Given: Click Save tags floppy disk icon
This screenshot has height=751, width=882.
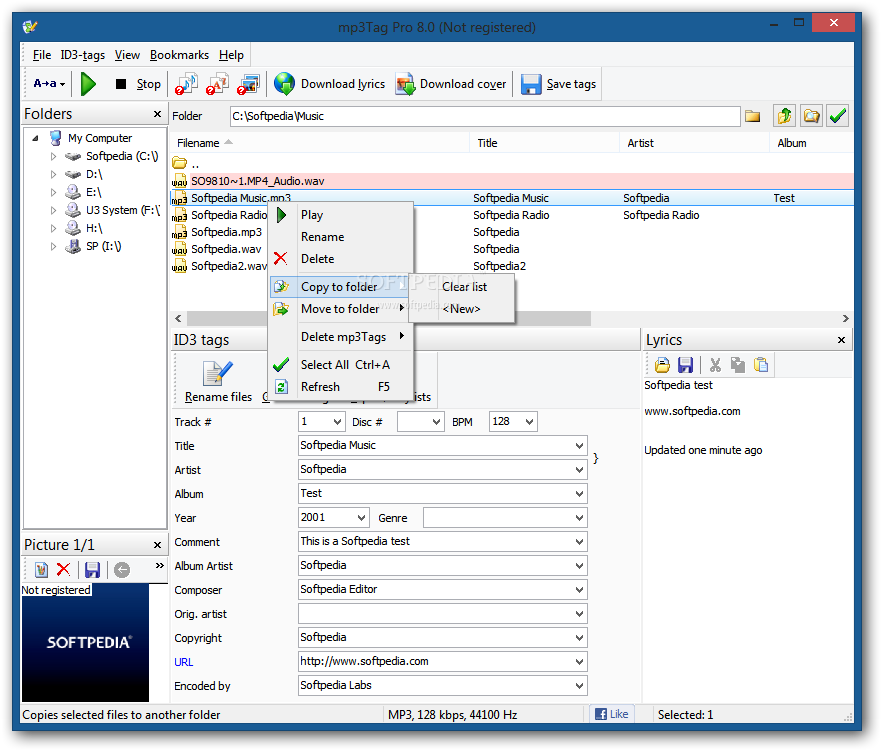Looking at the screenshot, I should tap(531, 84).
